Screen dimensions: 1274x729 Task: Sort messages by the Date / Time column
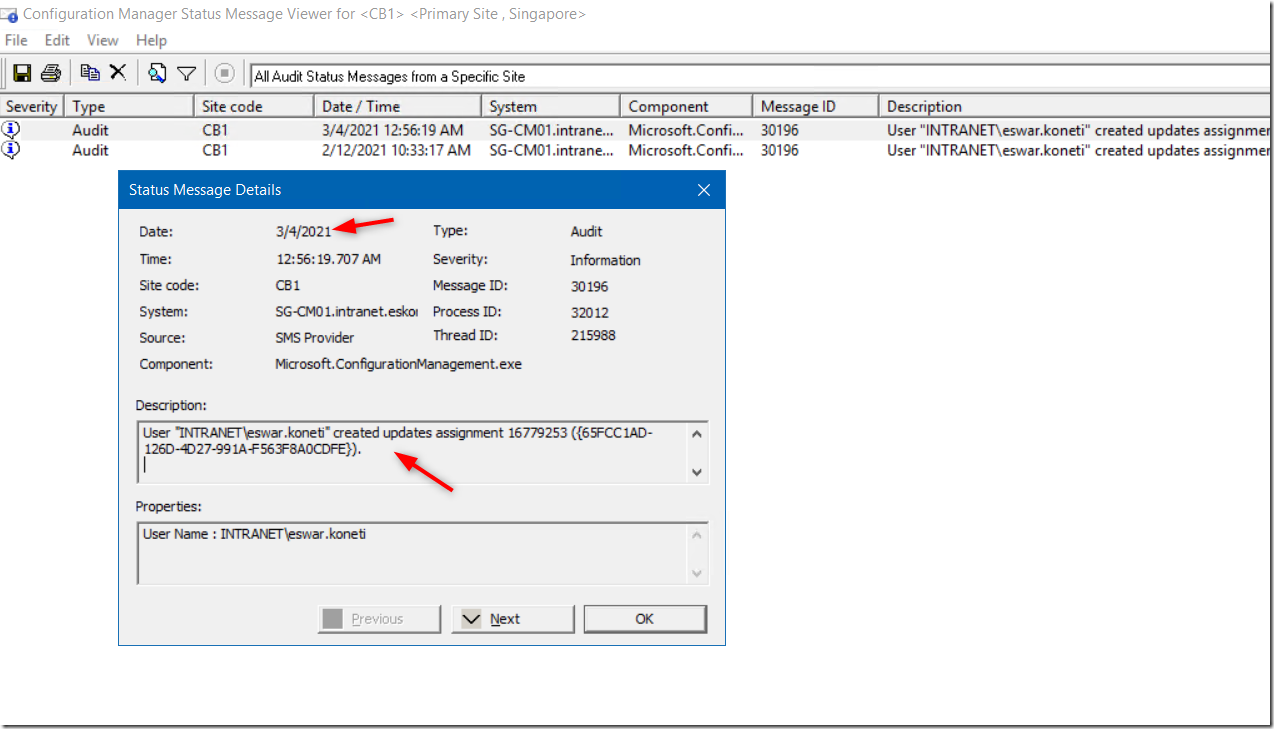click(x=396, y=105)
